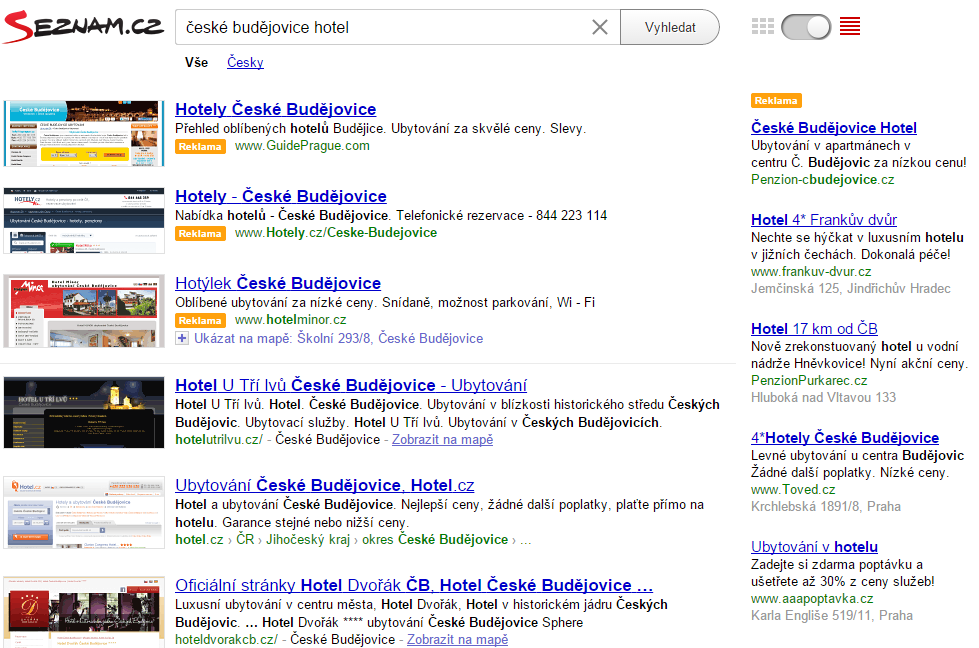Click Jihočeský kraj in the breadcrumb
This screenshot has width=979, height=648.
click(x=308, y=539)
